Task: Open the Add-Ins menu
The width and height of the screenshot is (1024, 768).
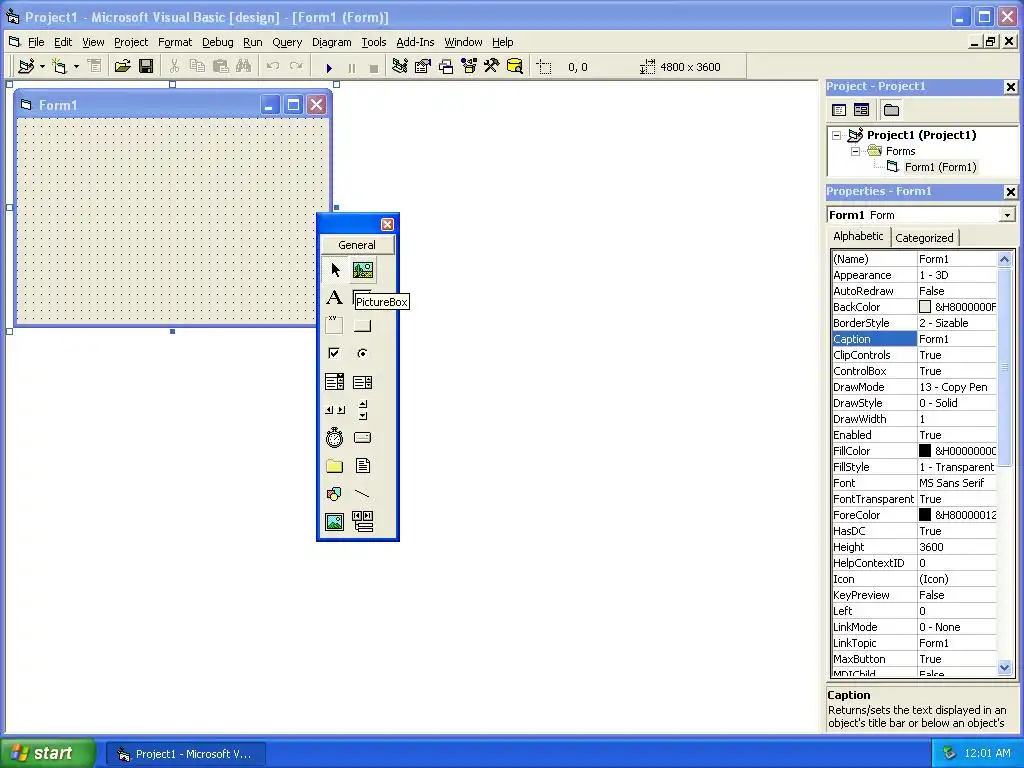Action: tap(415, 42)
